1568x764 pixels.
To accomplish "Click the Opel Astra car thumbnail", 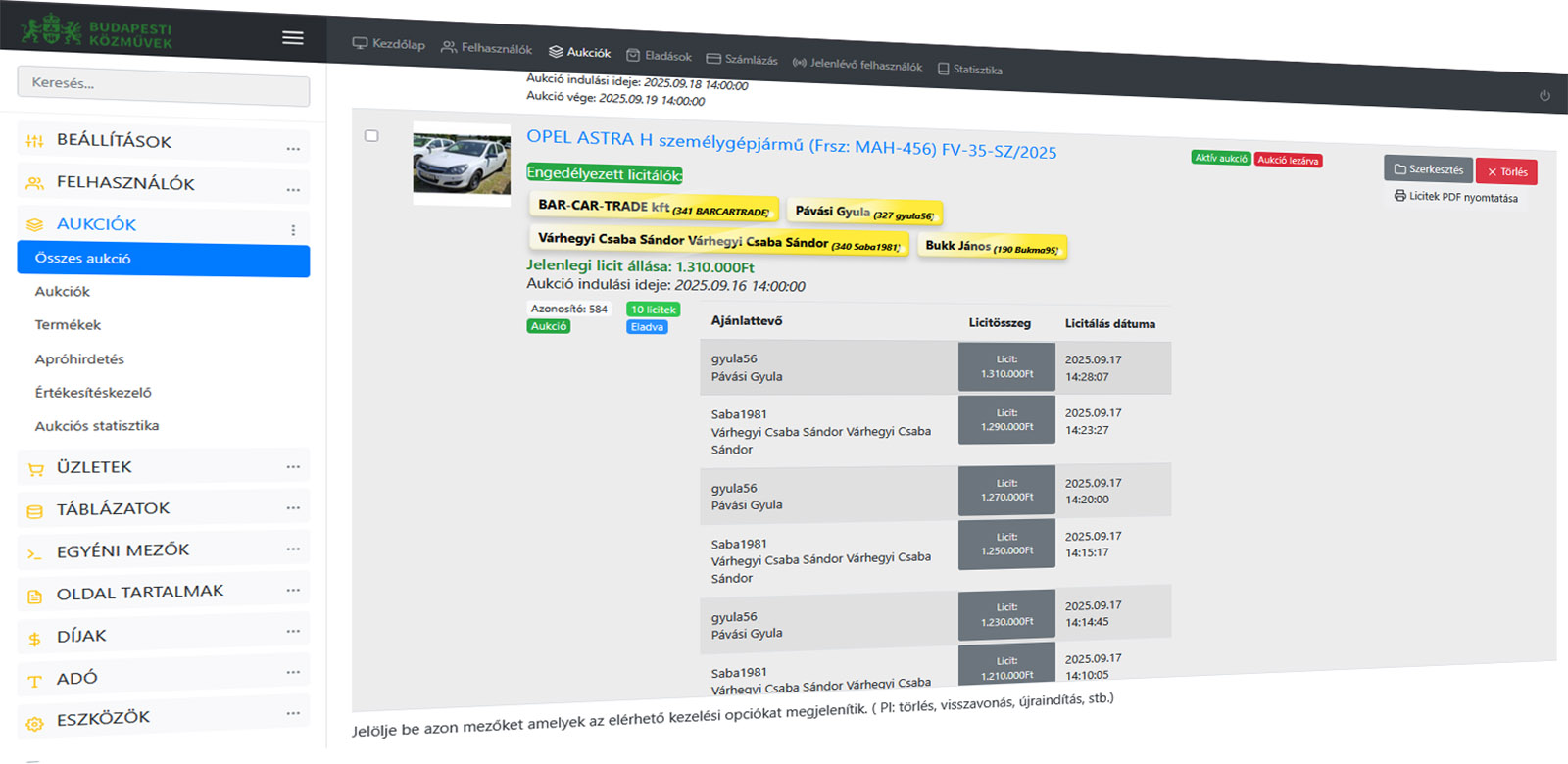I will point(462,164).
